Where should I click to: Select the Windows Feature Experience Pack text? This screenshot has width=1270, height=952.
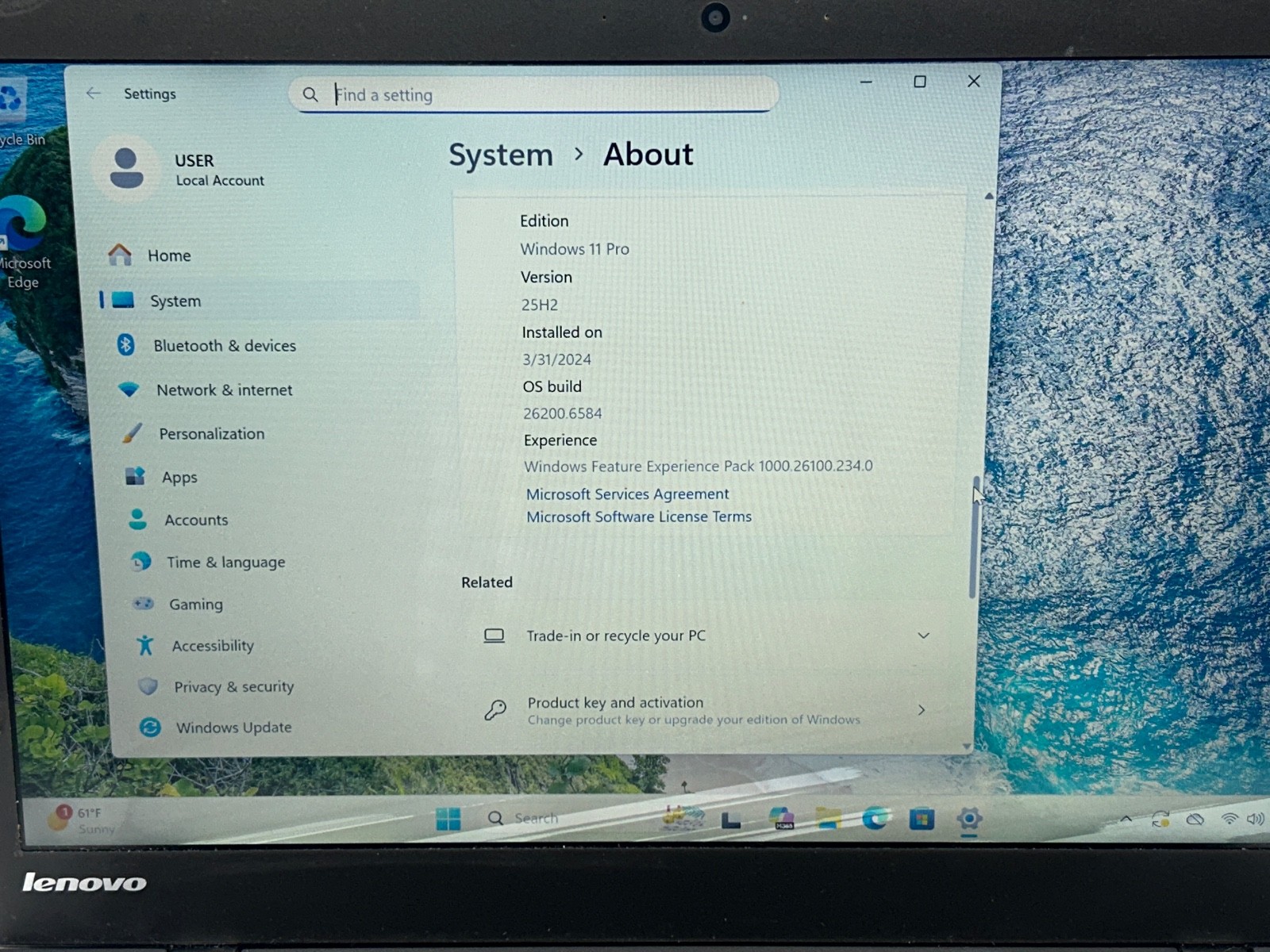698,466
